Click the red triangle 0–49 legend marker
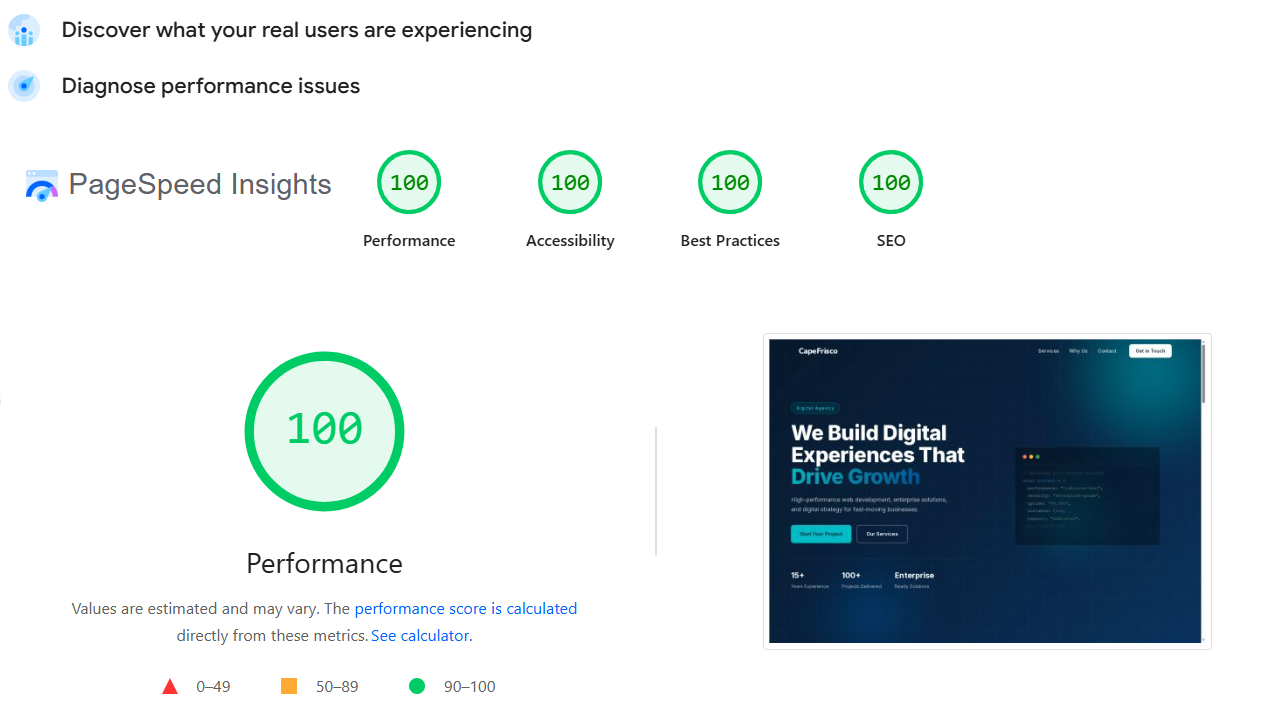This screenshot has height=710, width=1288. [170, 685]
